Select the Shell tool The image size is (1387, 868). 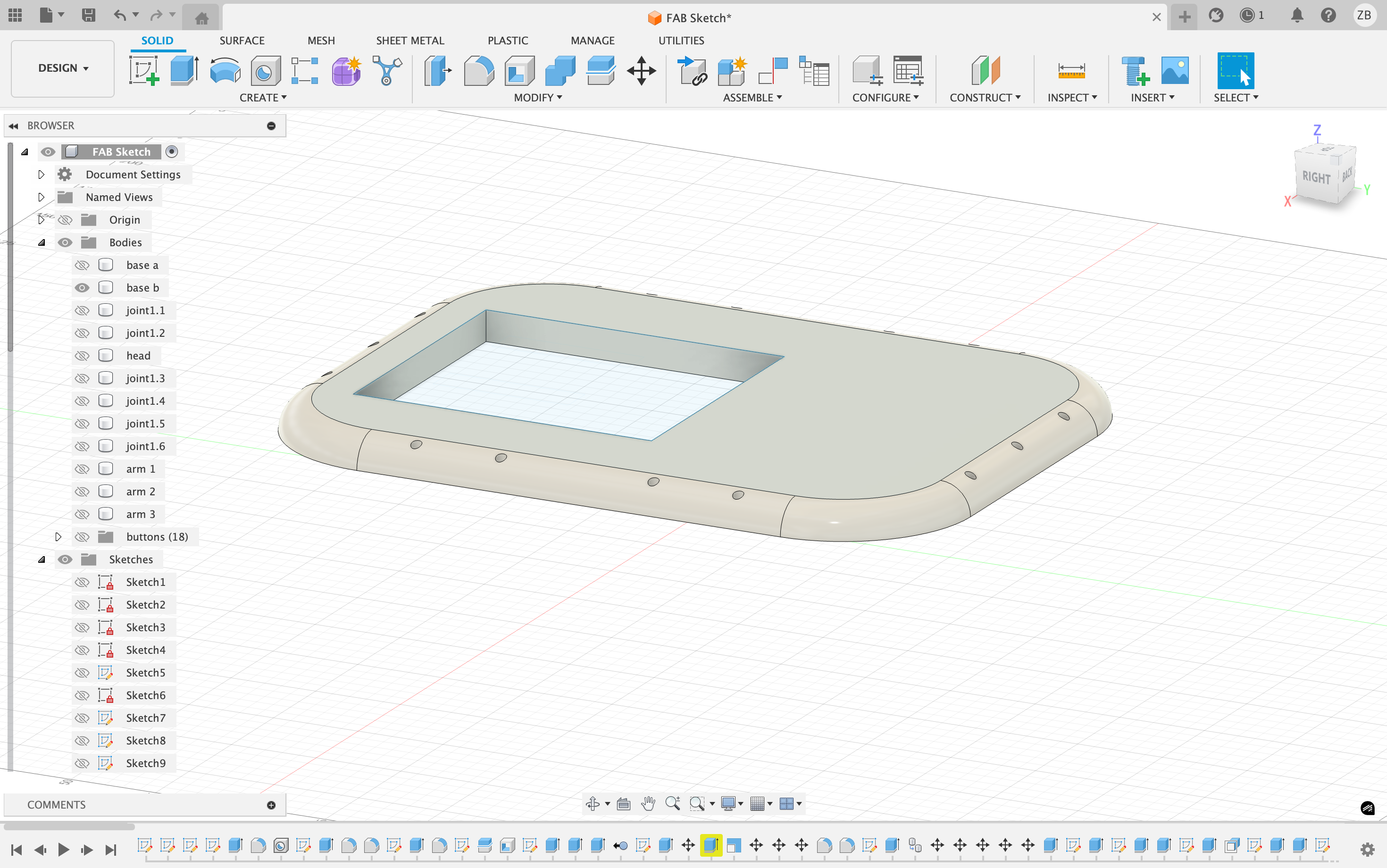519,71
